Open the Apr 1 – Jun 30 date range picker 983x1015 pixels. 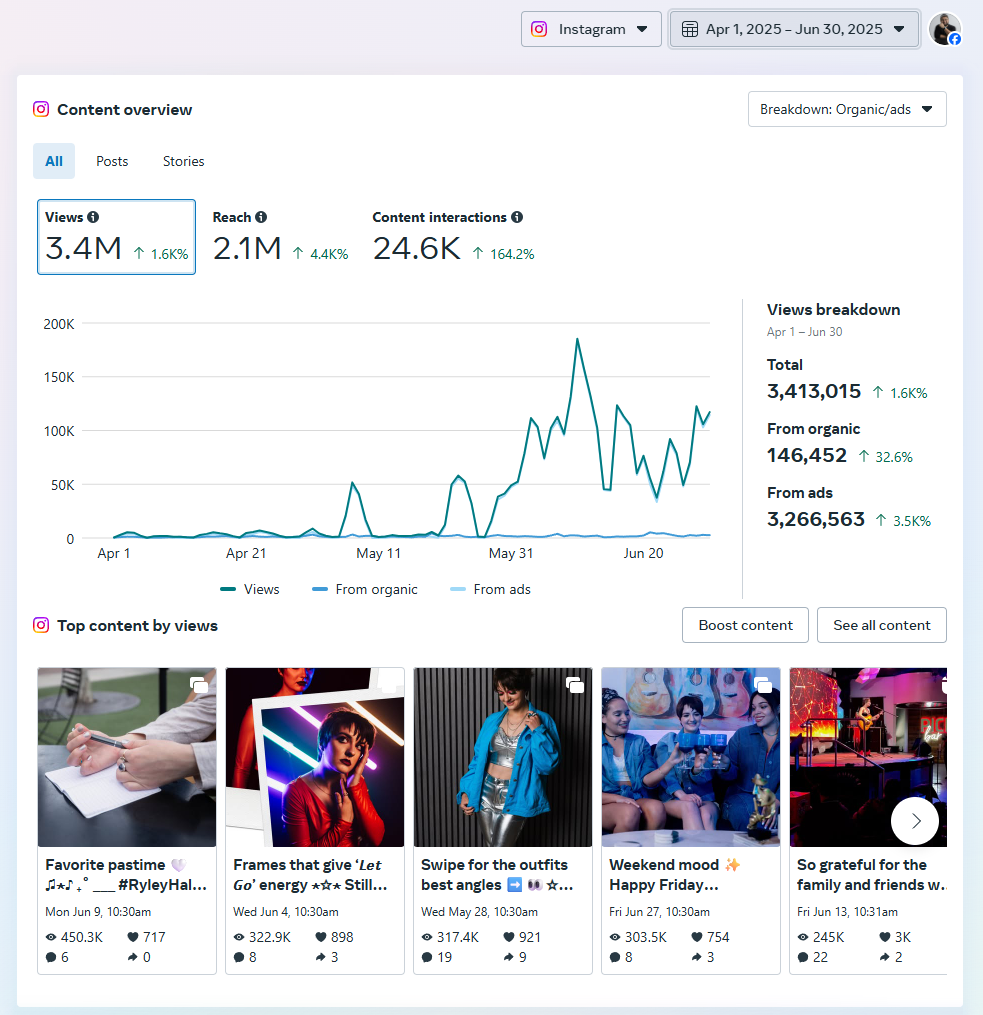793,28
